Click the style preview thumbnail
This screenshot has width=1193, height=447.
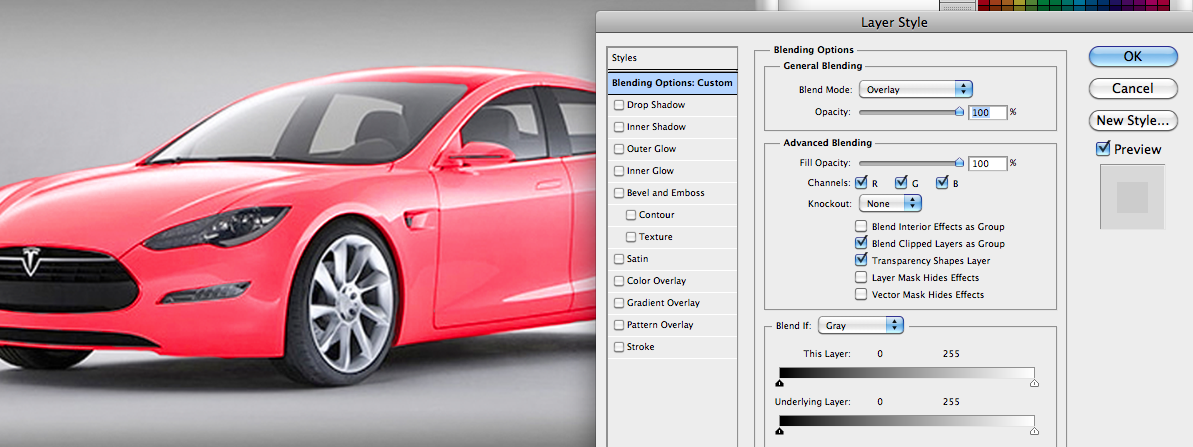point(1131,198)
